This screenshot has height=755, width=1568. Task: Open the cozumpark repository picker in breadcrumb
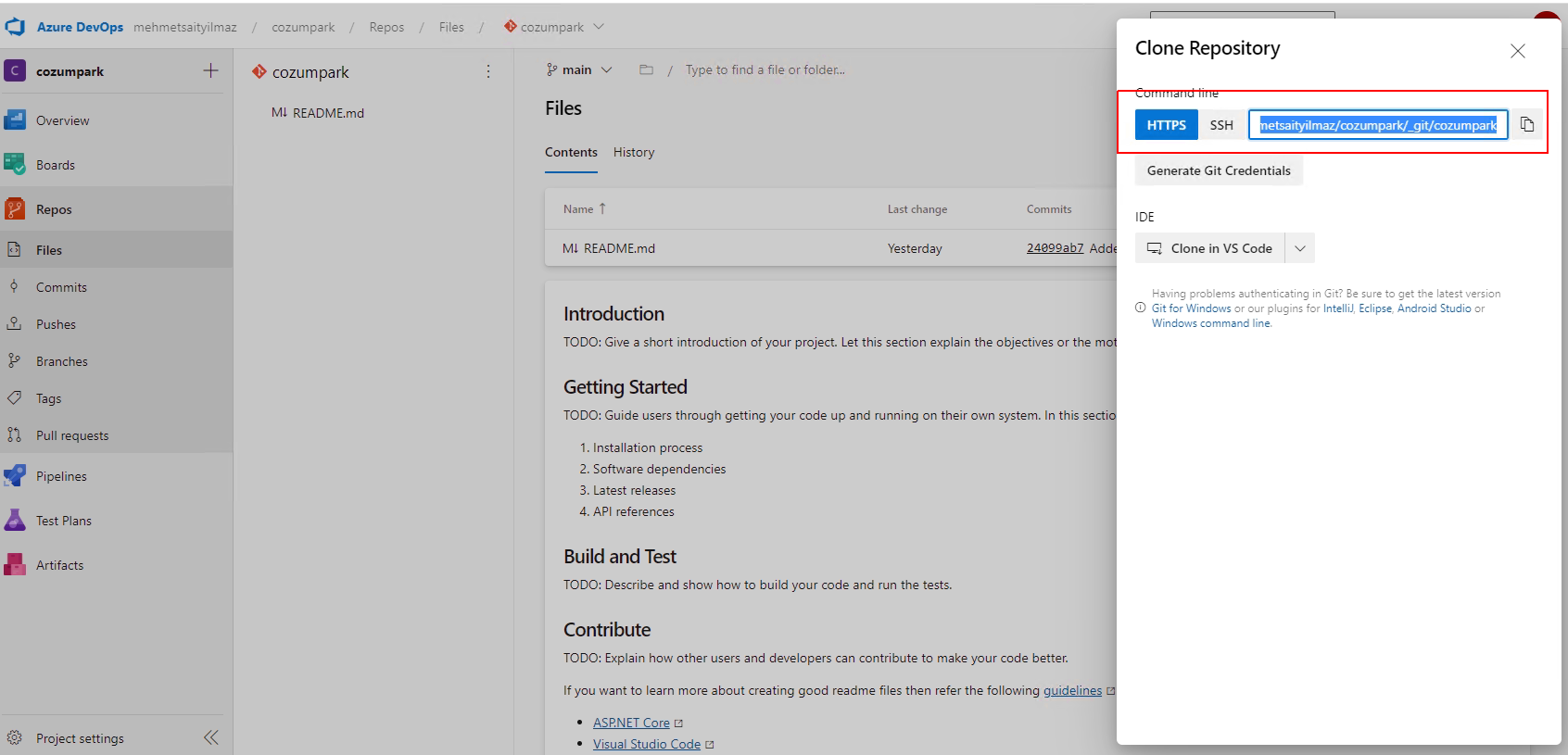[x=554, y=27]
